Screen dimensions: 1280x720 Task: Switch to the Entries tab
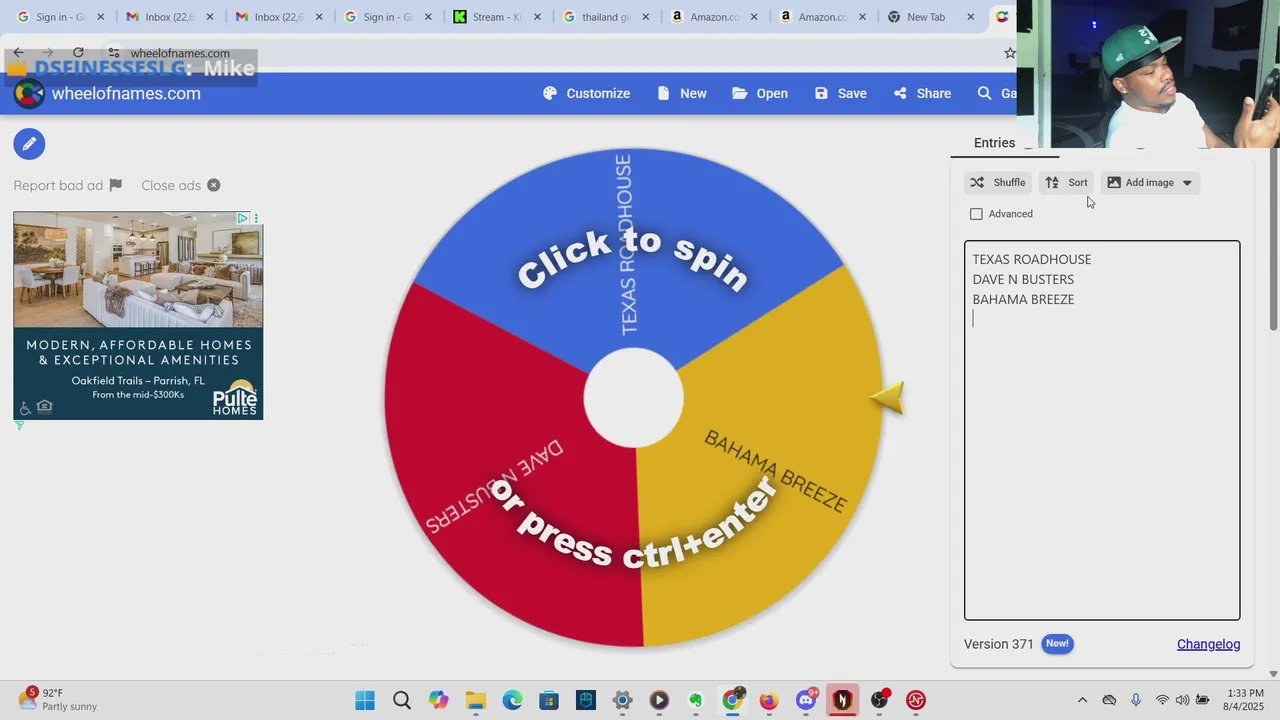(x=994, y=143)
